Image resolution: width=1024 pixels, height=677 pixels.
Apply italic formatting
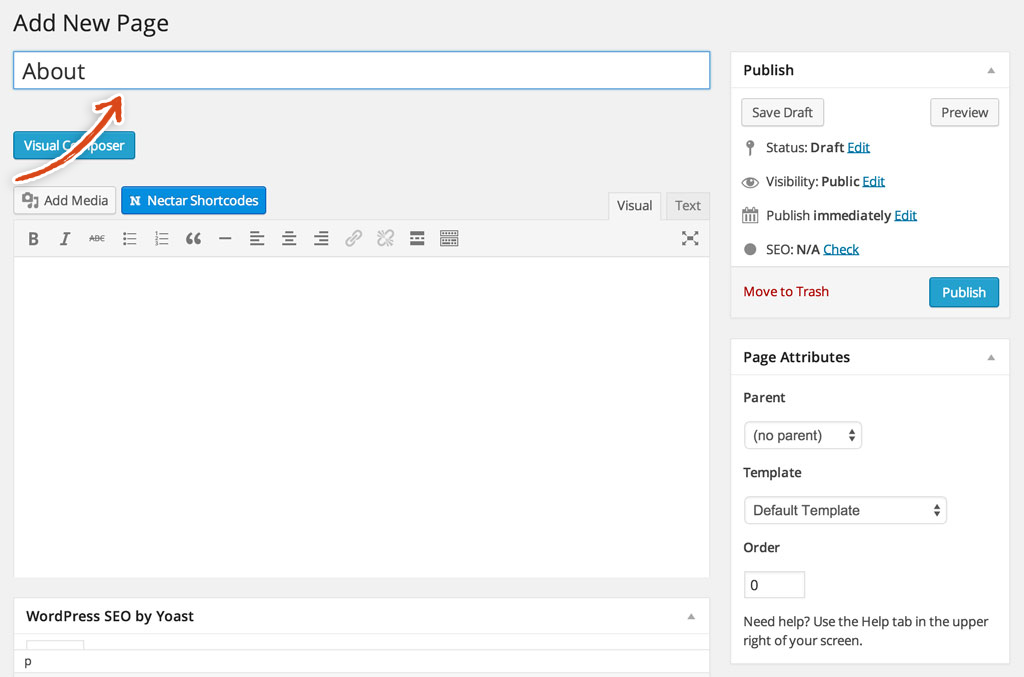click(65, 238)
